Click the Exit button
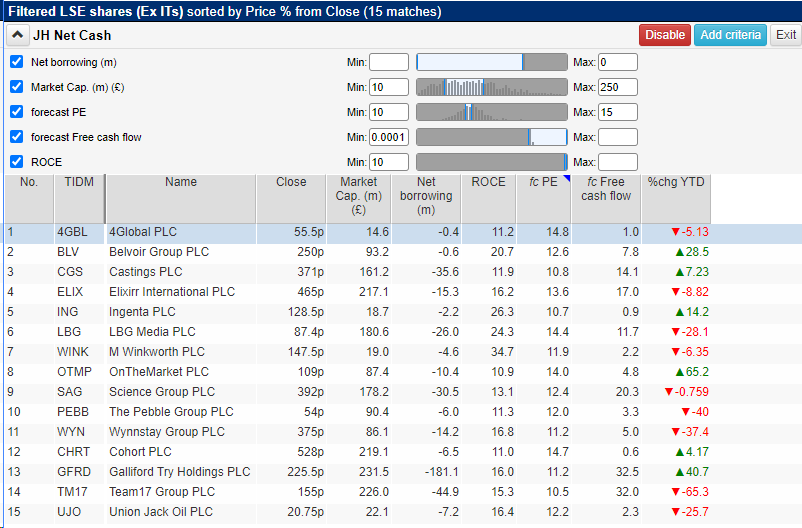The height and width of the screenshot is (528, 802). [x=786, y=35]
